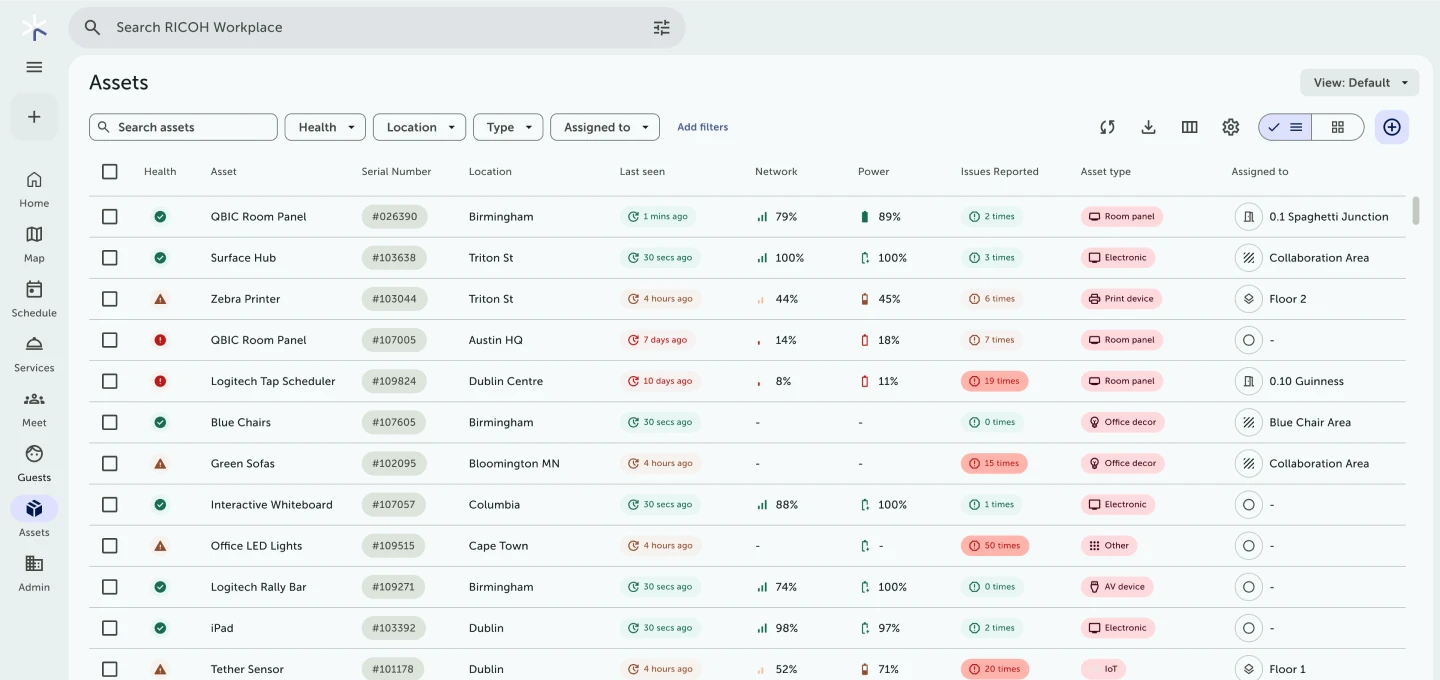1440x680 pixels.
Task: Open the column layout icon
Action: 1189,127
